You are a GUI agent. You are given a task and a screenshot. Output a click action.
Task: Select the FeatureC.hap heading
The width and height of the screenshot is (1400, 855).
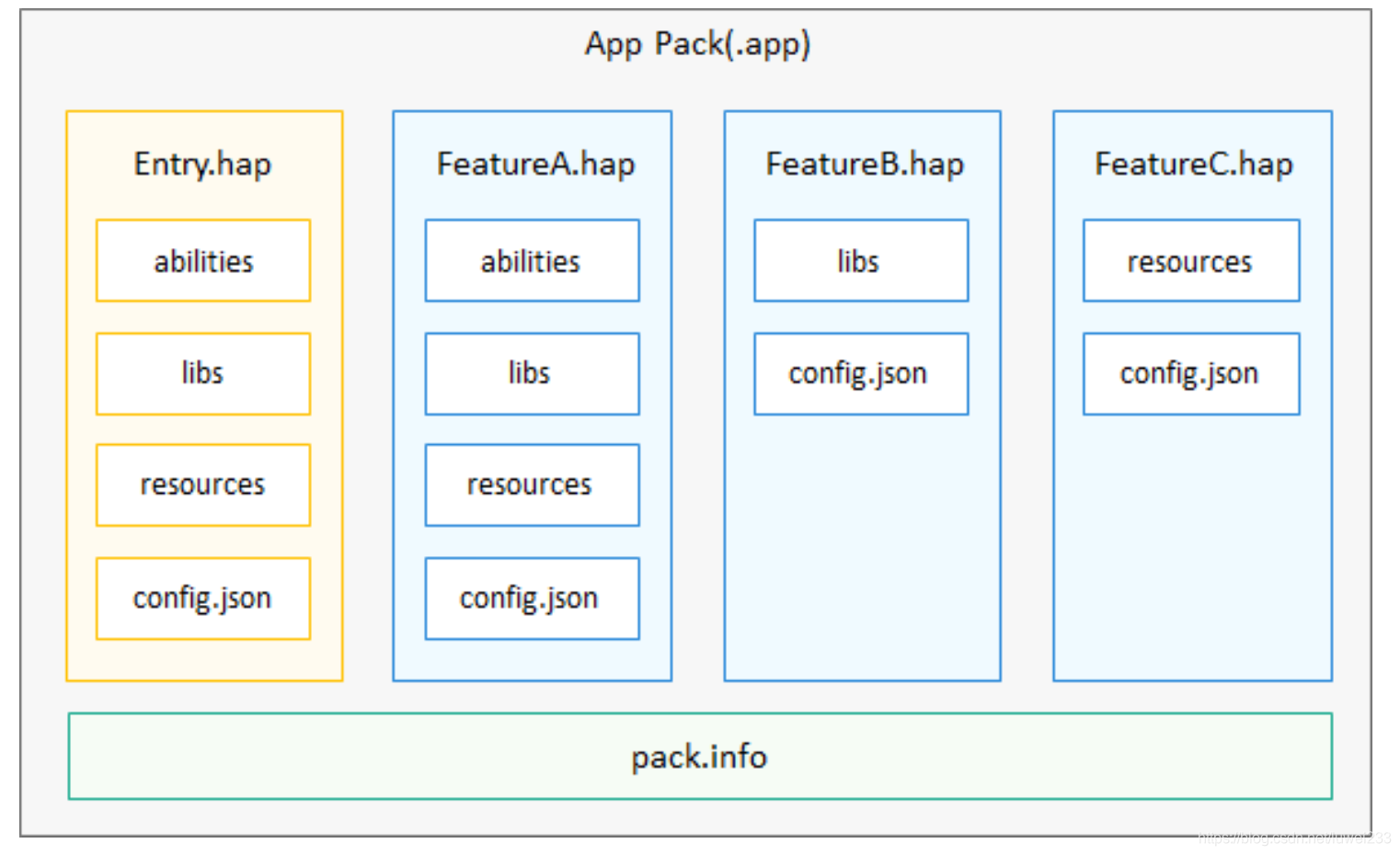[x=1194, y=165]
